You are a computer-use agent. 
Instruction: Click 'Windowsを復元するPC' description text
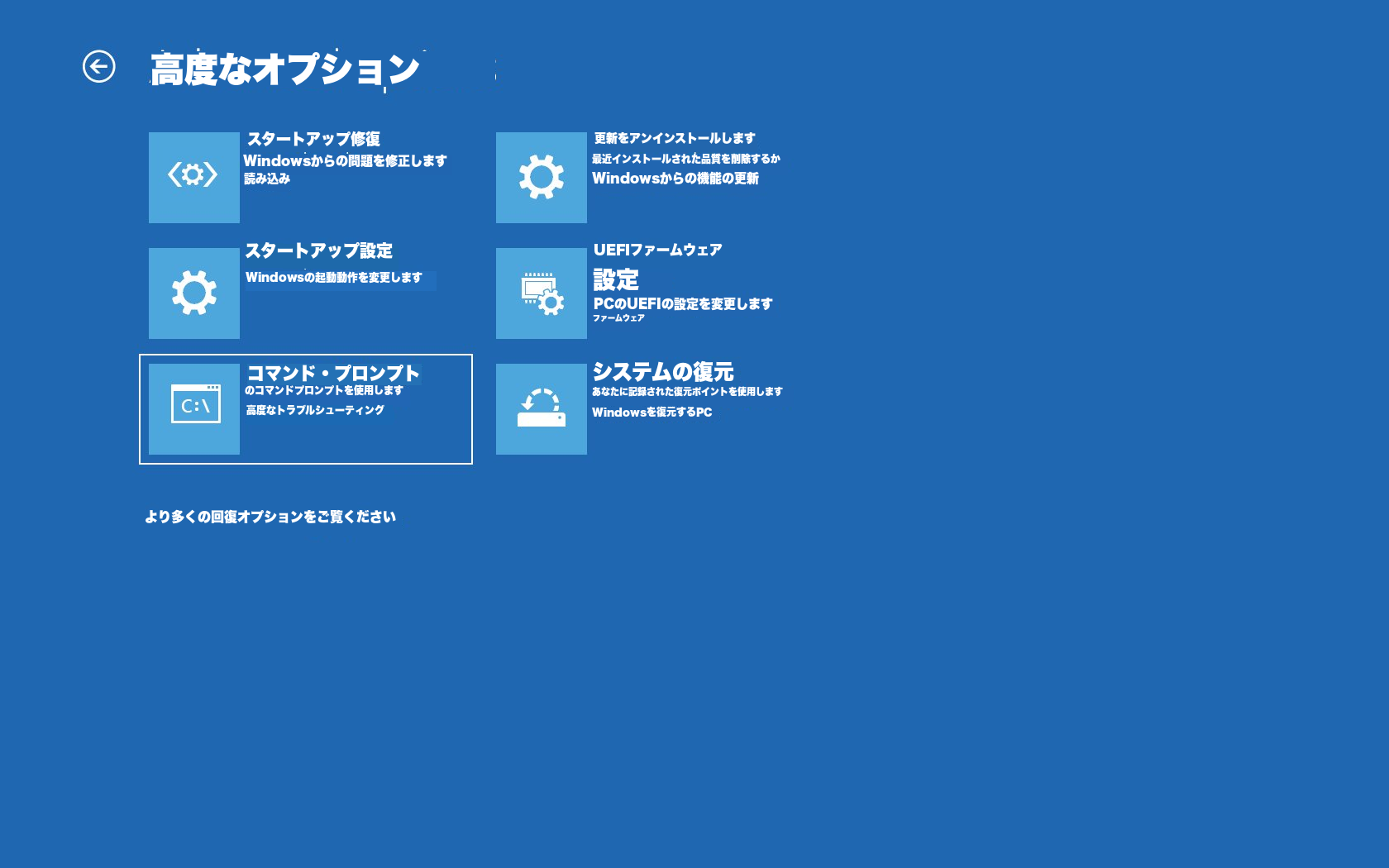tap(652, 412)
